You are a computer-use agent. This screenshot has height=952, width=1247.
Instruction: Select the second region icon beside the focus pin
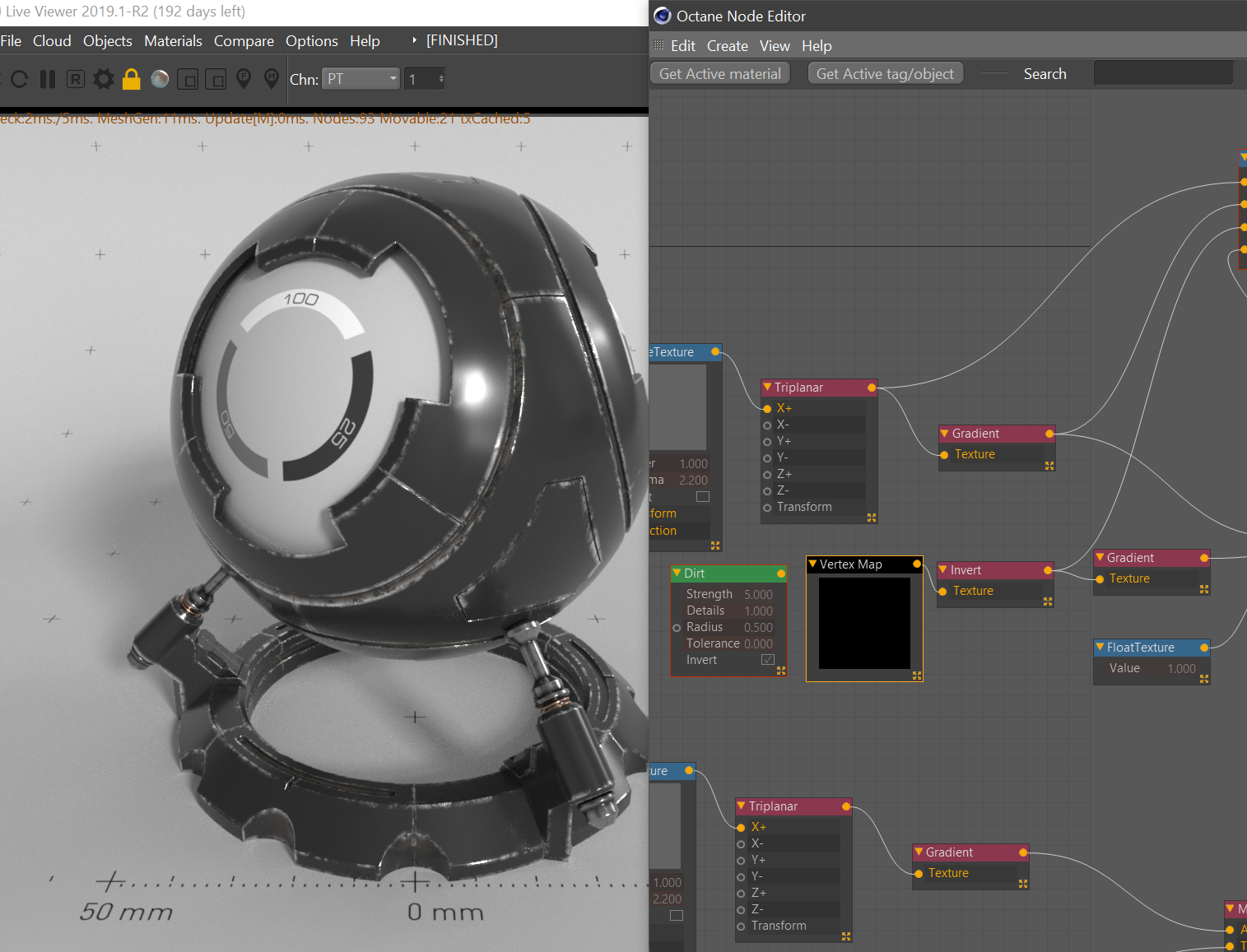(216, 79)
